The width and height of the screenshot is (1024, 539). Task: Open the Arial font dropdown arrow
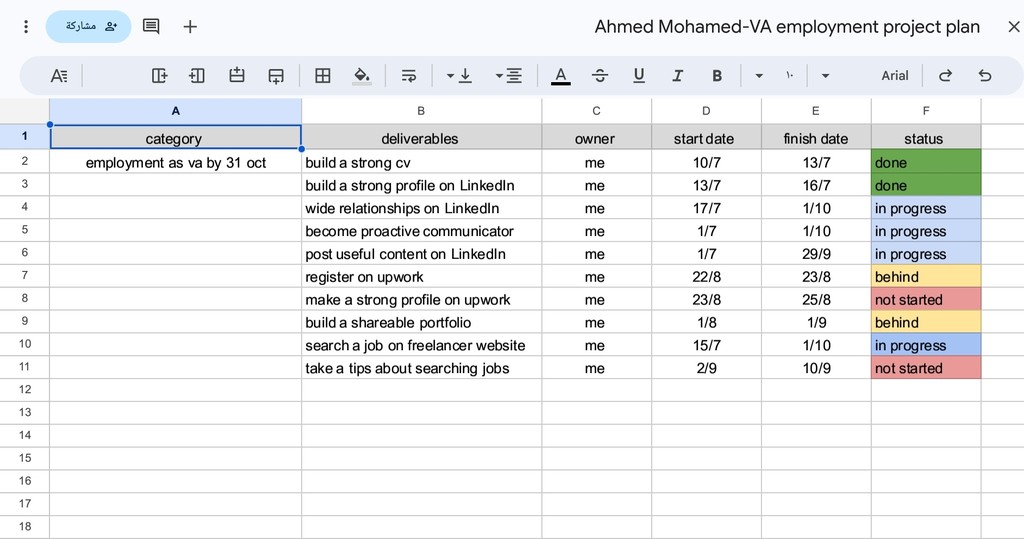(825, 76)
